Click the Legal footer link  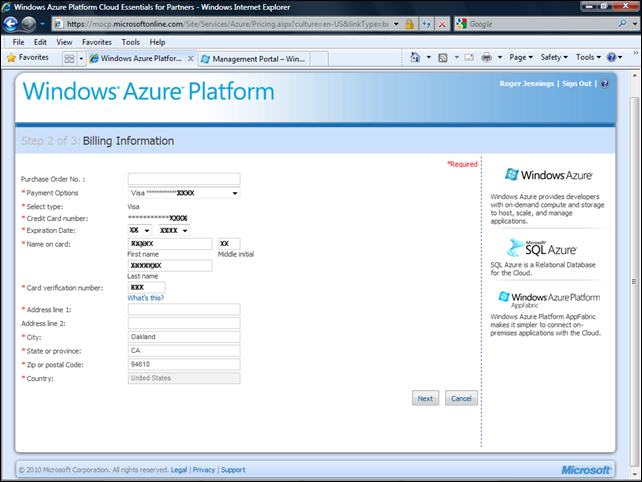pos(179,470)
